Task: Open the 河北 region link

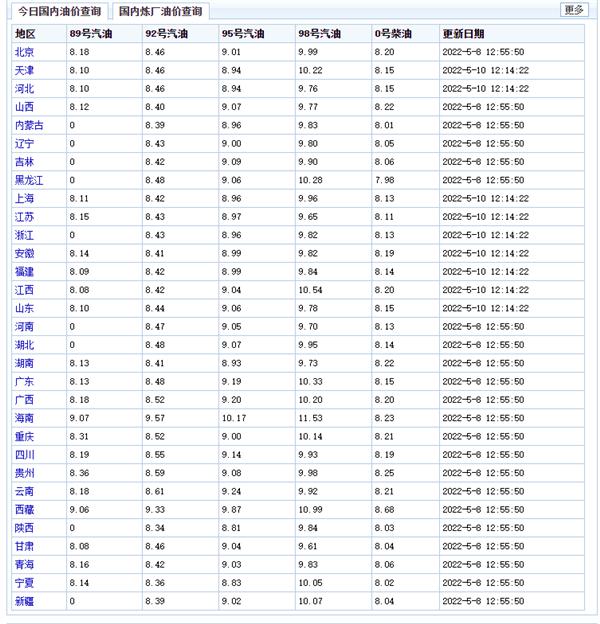Action: (x=24, y=89)
